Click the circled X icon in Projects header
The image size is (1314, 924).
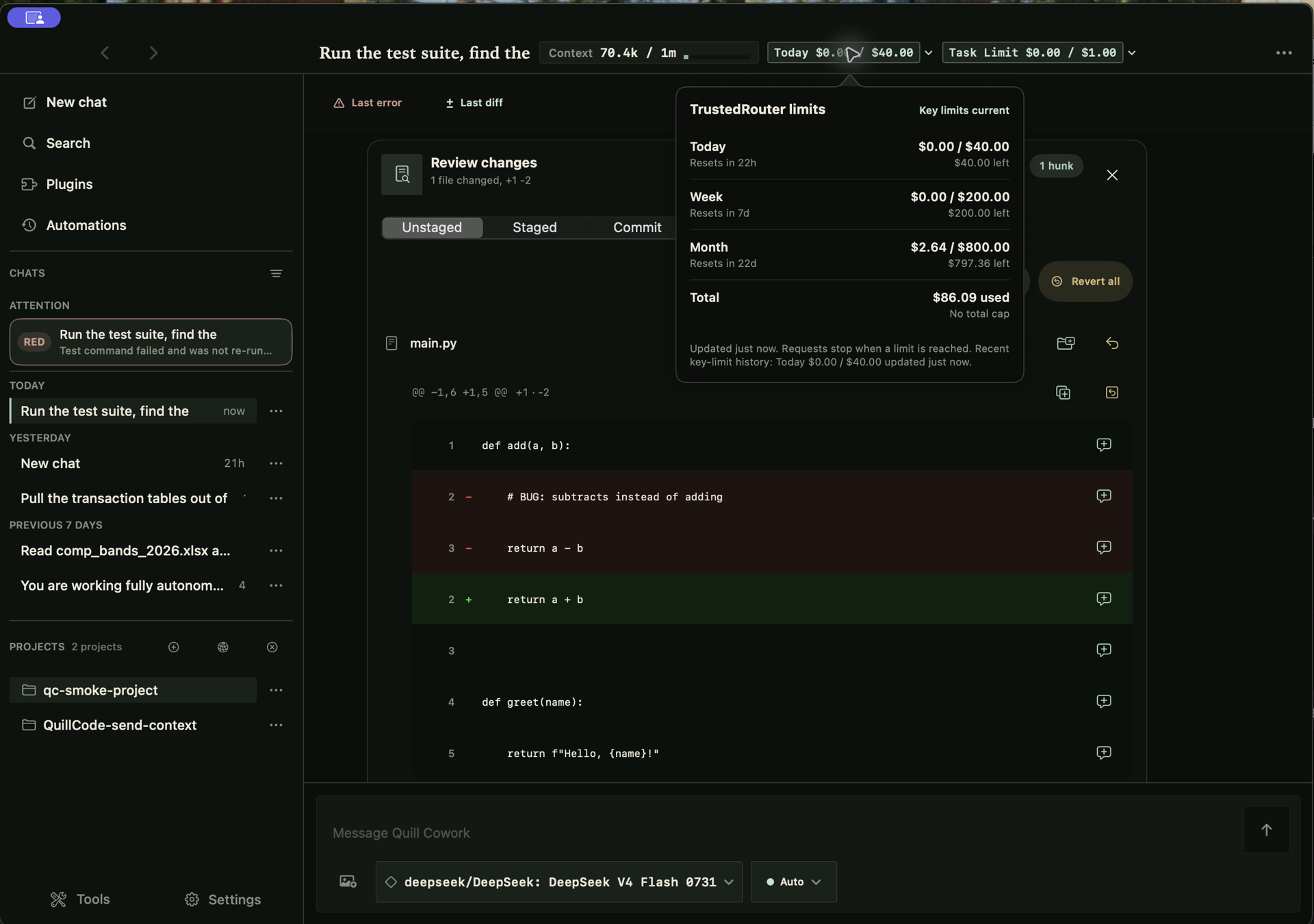pyautogui.click(x=272, y=647)
